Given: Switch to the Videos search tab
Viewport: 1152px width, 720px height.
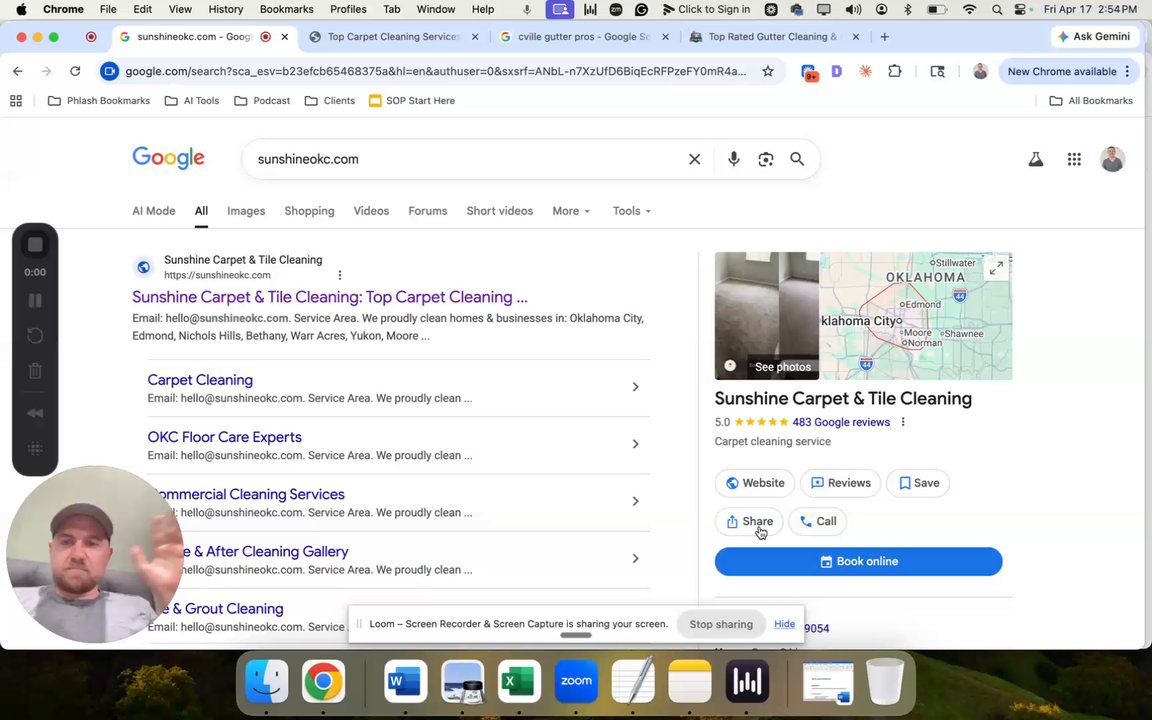Looking at the screenshot, I should click(x=371, y=211).
